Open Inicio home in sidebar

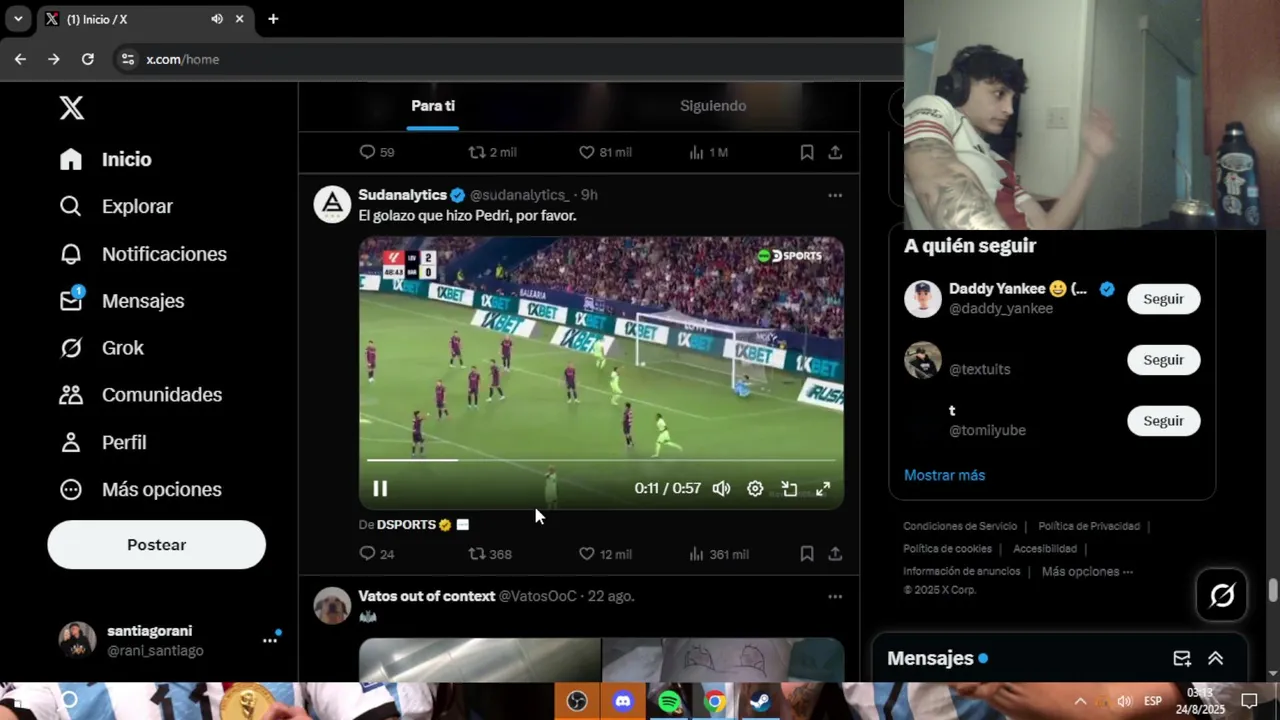(x=105, y=159)
